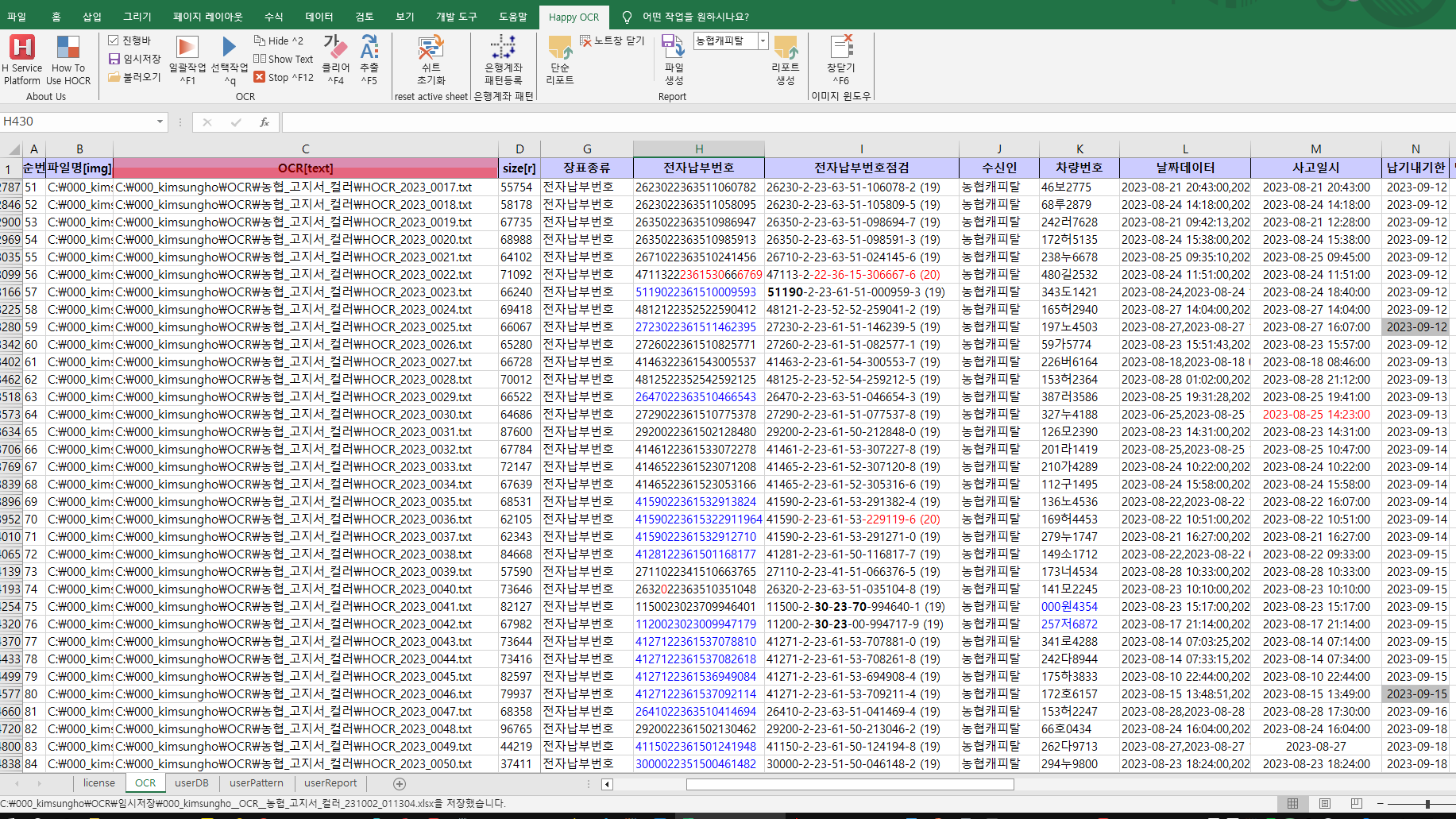The image size is (1456, 819).
Task: Switch to Page Layout view icon
Action: pos(1325,803)
